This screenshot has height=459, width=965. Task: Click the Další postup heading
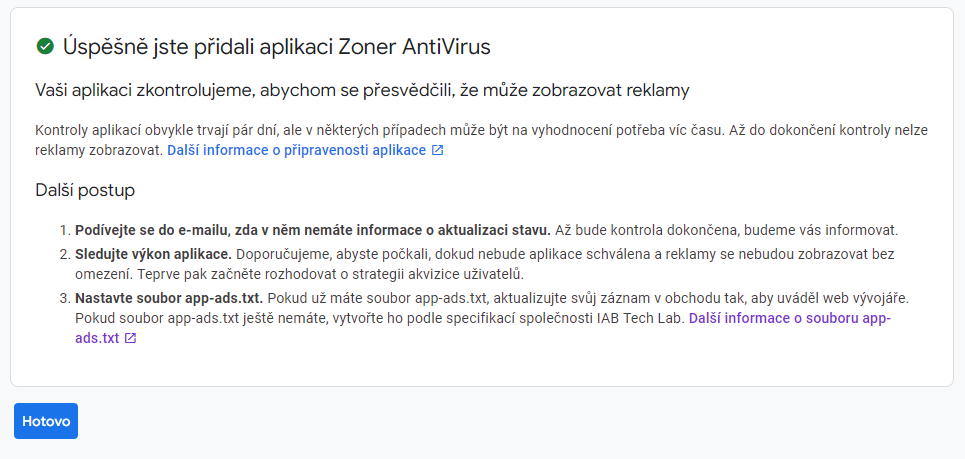click(85, 190)
